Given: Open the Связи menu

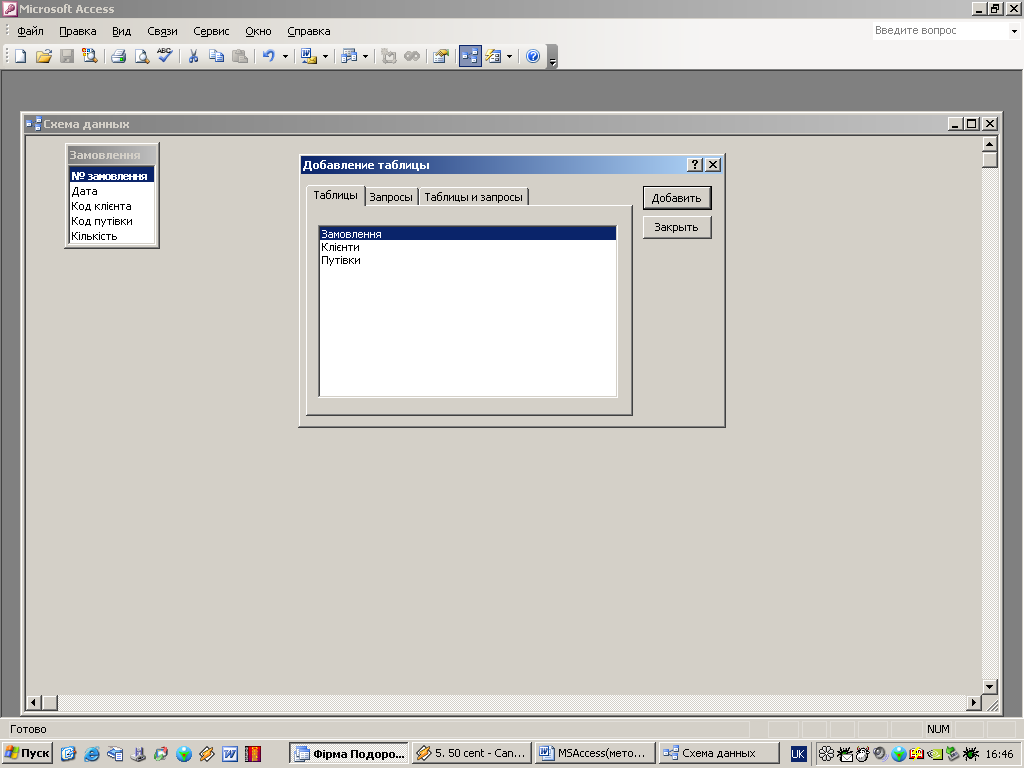Looking at the screenshot, I should click(x=163, y=31).
